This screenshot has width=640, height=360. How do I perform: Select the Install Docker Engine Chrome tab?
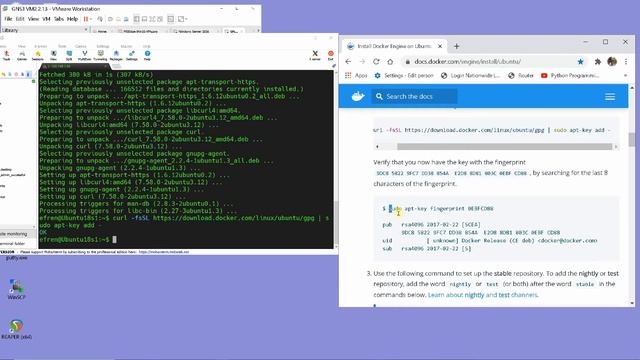394,47
